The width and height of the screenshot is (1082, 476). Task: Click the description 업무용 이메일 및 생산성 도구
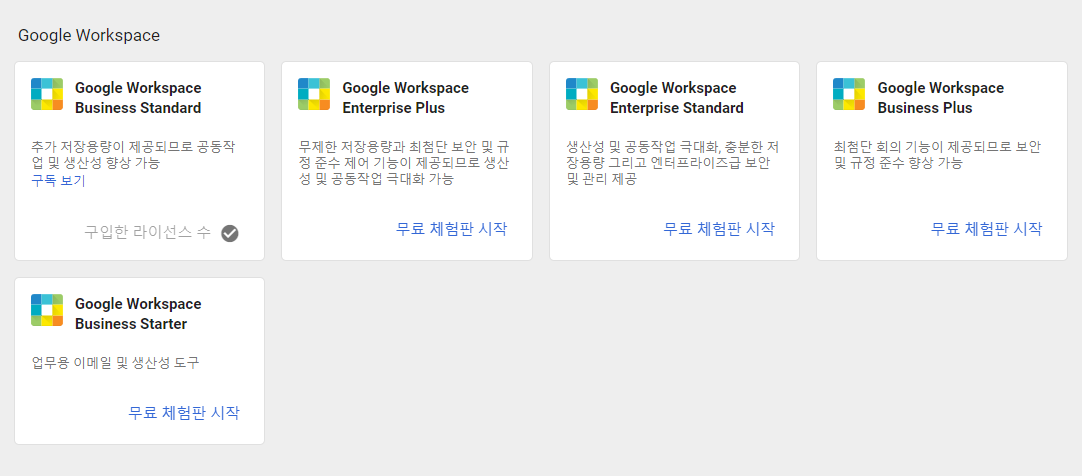click(x=116, y=364)
